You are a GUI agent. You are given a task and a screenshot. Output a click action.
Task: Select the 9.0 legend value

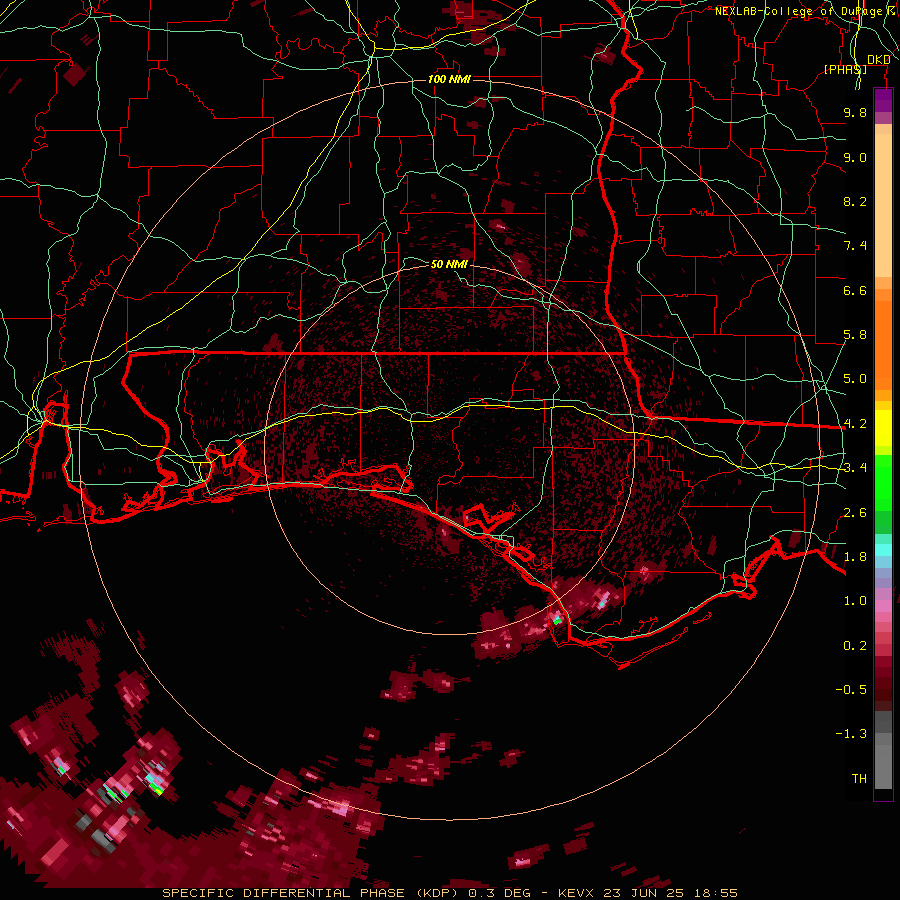855,157
